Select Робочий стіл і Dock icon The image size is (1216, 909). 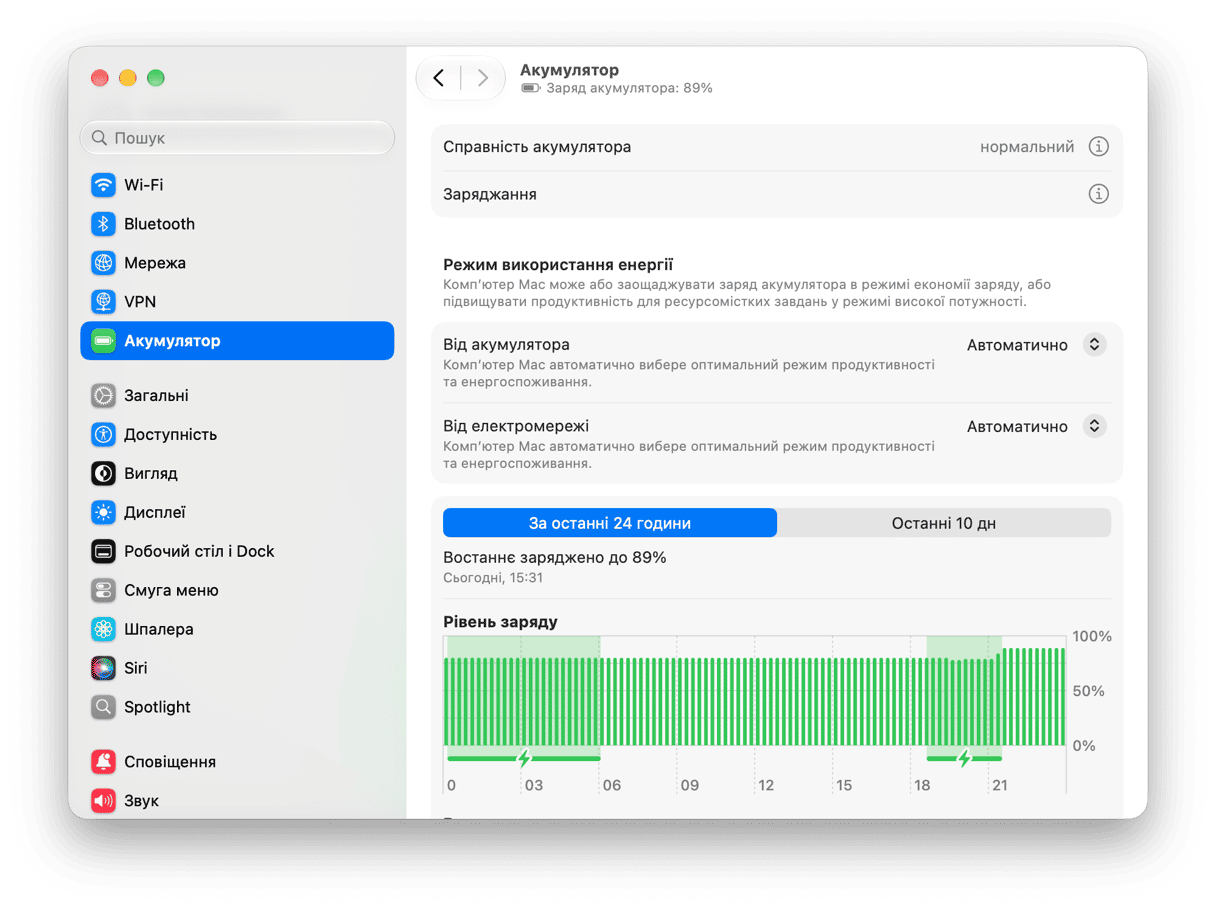point(103,551)
